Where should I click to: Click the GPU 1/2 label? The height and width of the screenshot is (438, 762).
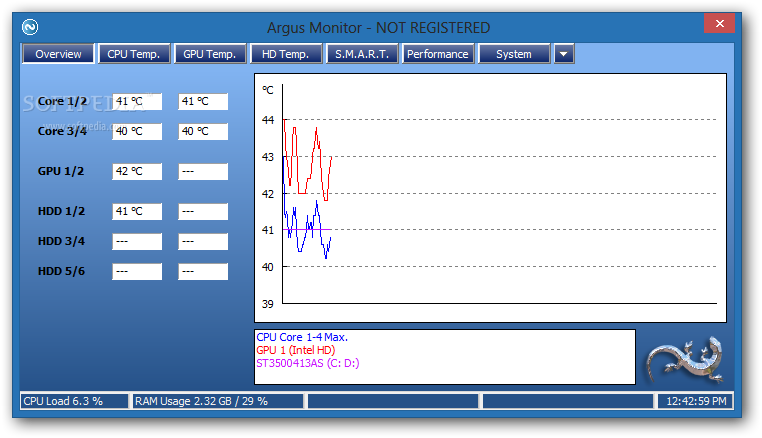coord(61,171)
